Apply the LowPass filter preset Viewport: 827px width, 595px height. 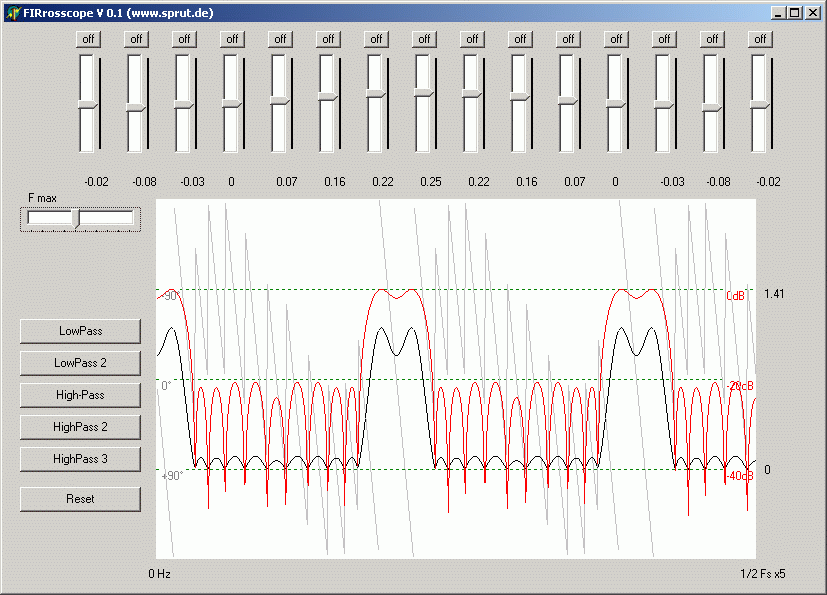[x=80, y=331]
